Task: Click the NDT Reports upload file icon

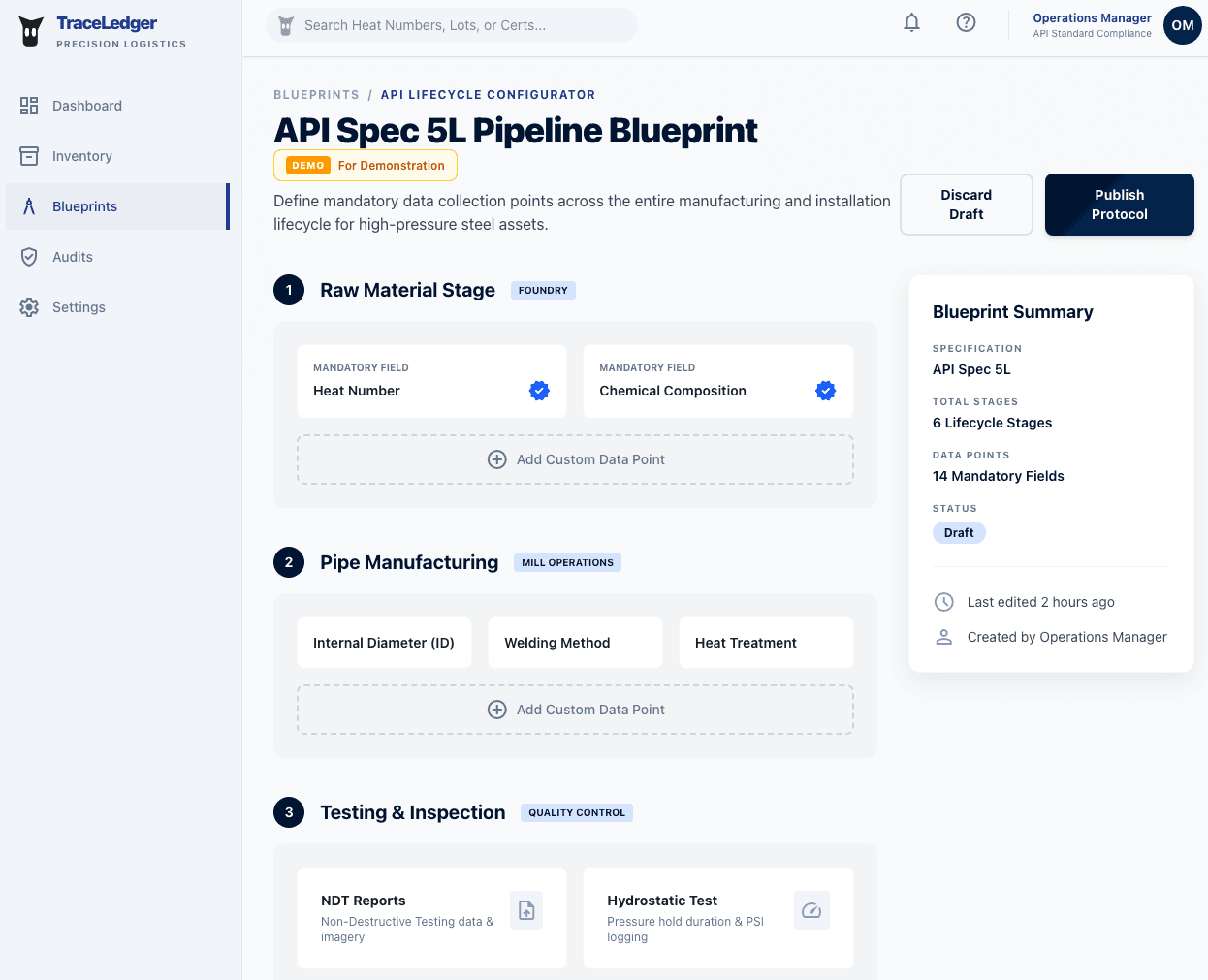Action: click(x=526, y=910)
